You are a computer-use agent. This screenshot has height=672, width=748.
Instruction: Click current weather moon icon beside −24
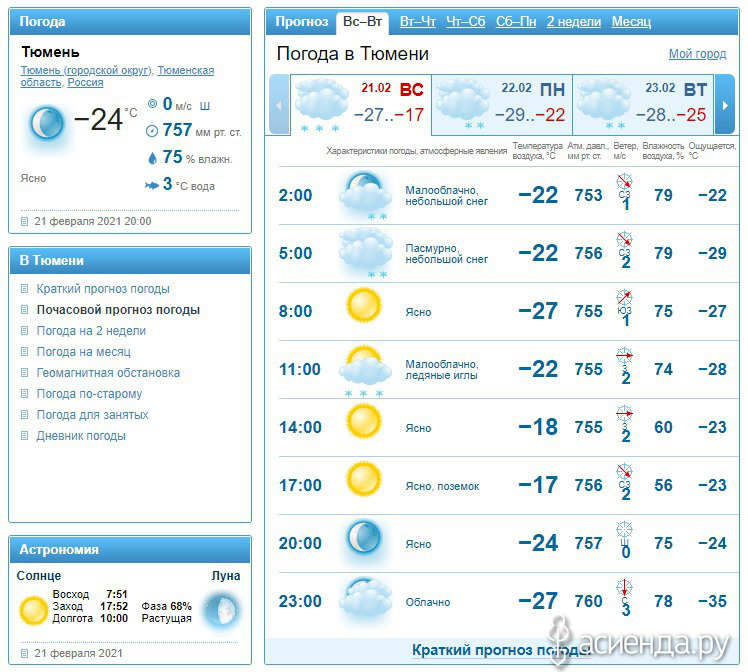coord(46,124)
